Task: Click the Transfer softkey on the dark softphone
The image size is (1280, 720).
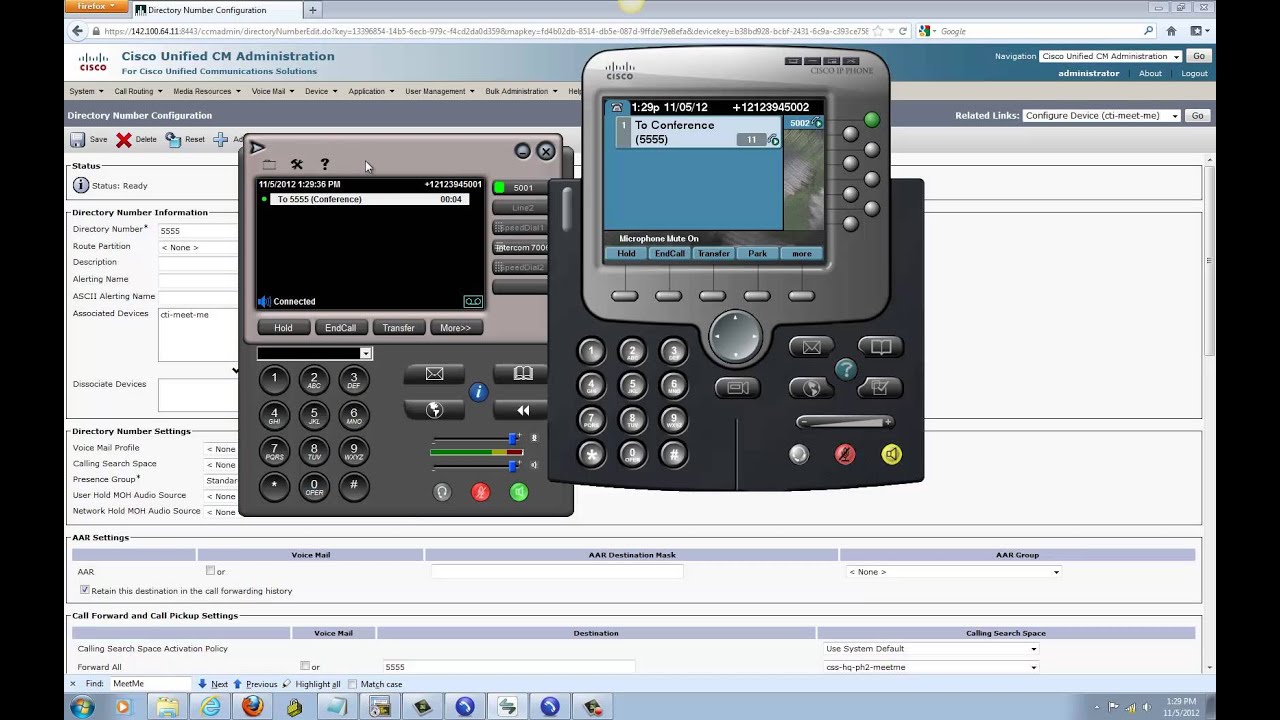Action: [398, 328]
